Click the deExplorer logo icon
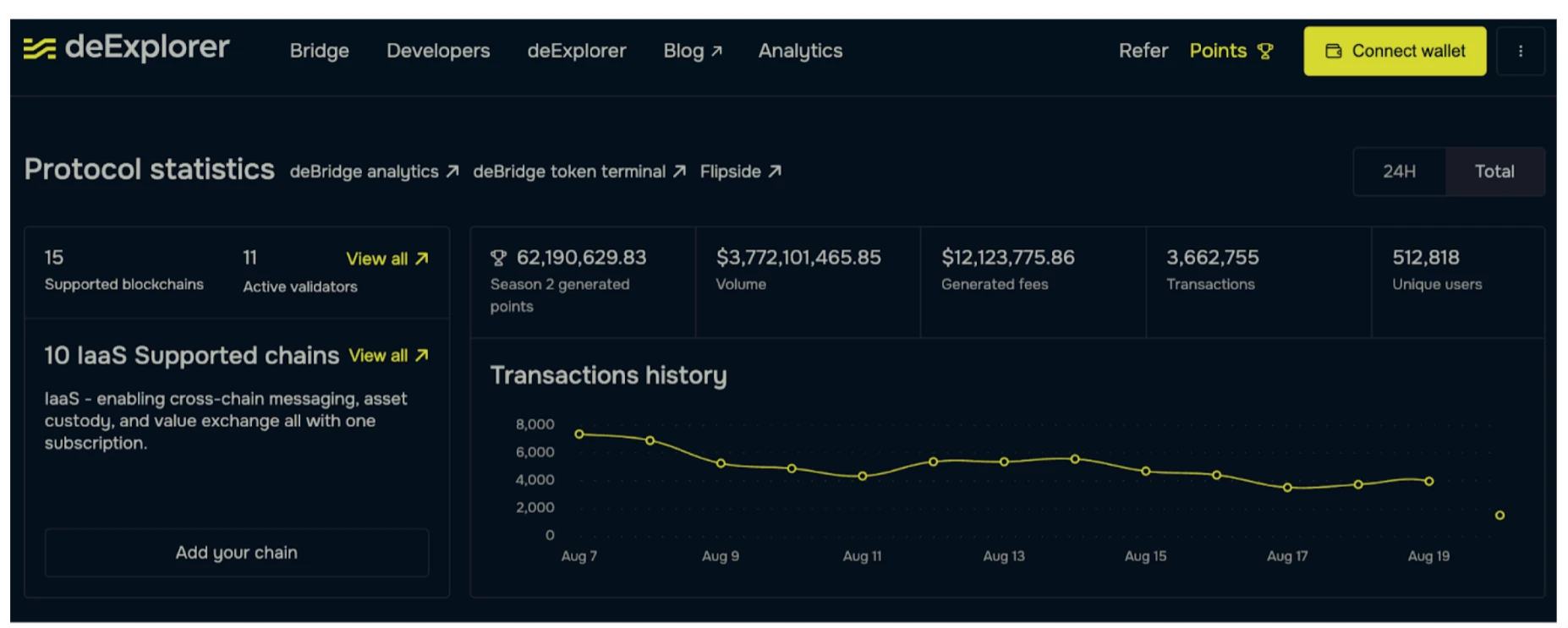The image size is (1568, 628). (39, 49)
